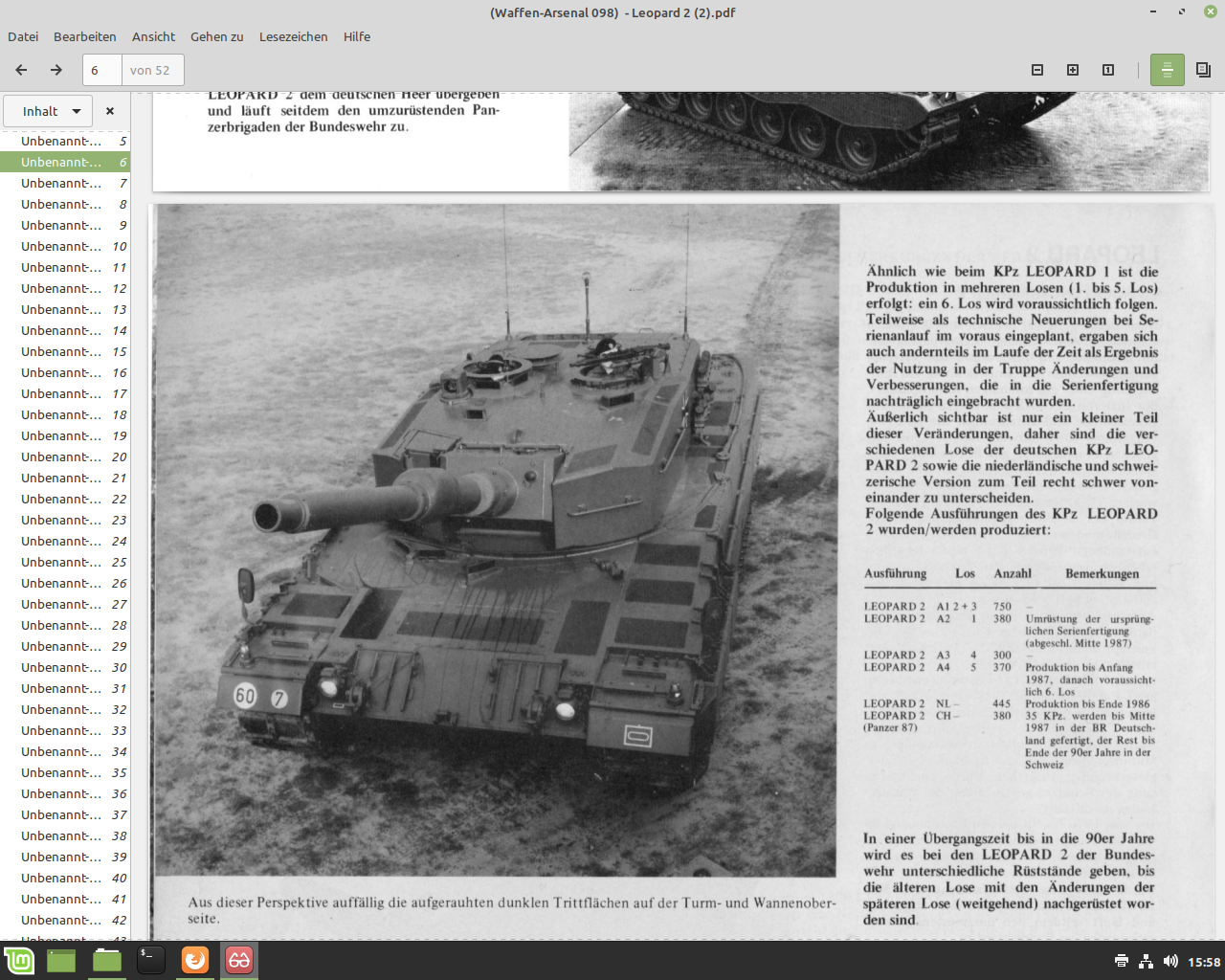Click the network tray icon
1225x980 pixels.
[x=1147, y=961]
